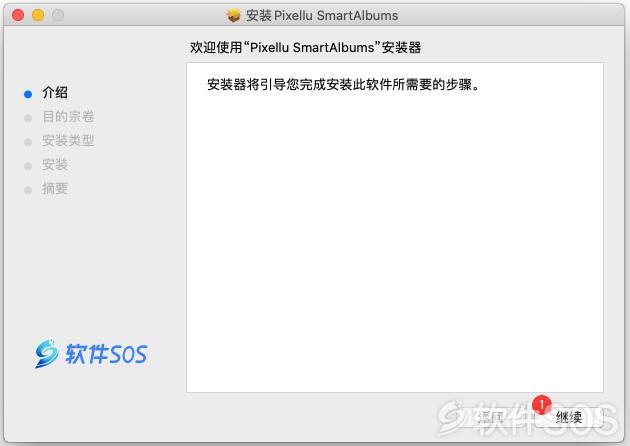
Task: Click the 软件SOS logo in the sidebar
Action: tap(91, 354)
